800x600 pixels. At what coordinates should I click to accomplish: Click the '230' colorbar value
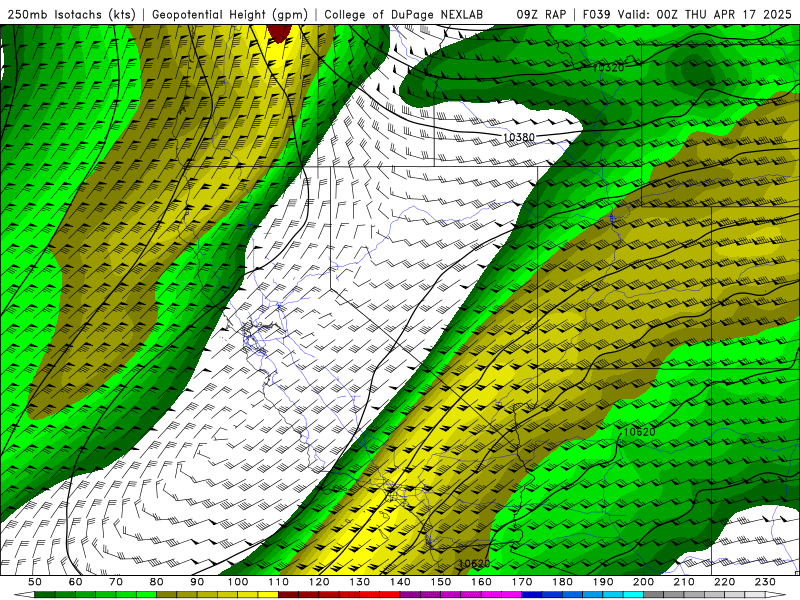(765, 582)
